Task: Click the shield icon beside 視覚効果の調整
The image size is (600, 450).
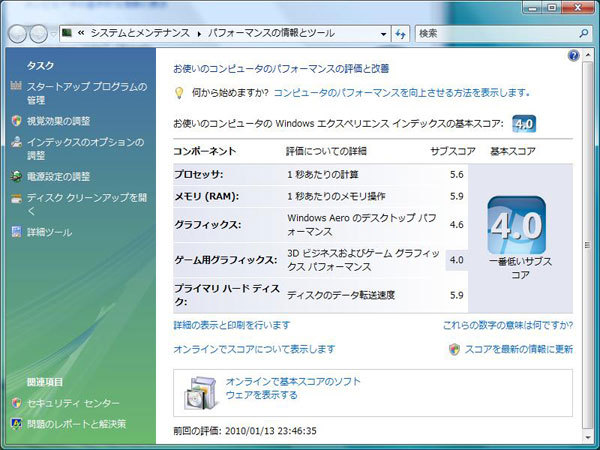Action: (16, 121)
